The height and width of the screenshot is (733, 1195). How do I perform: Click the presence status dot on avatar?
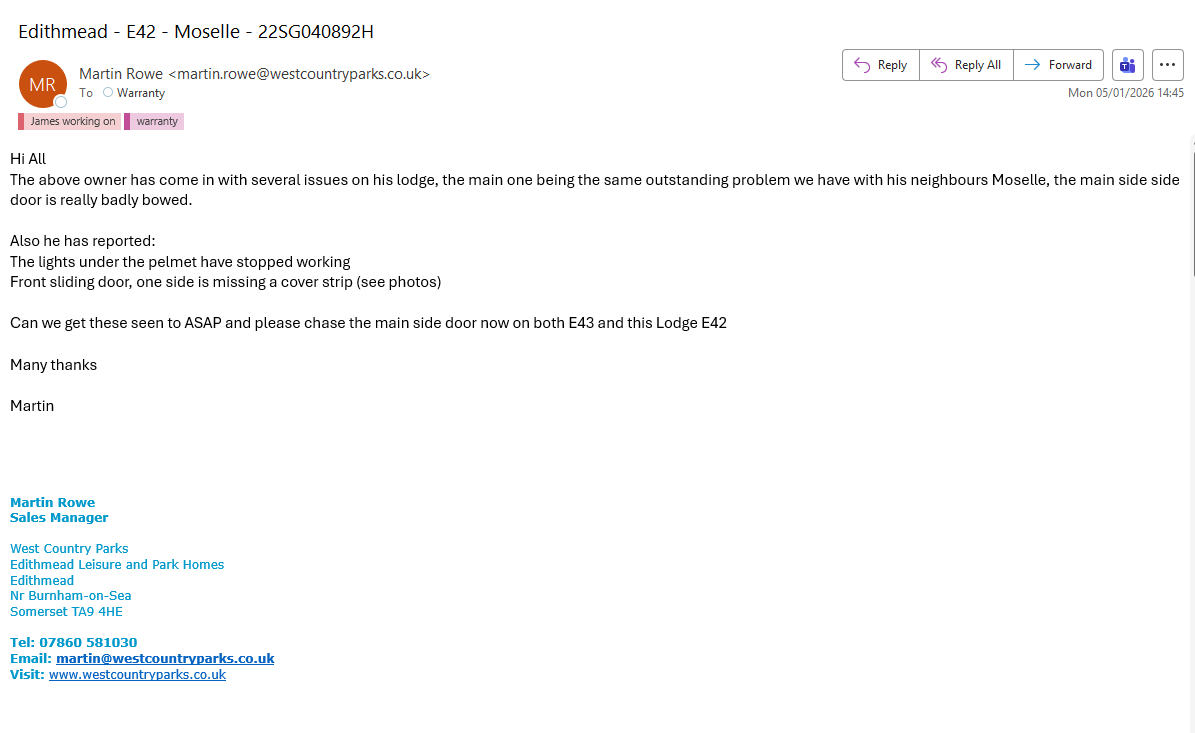coord(61,102)
